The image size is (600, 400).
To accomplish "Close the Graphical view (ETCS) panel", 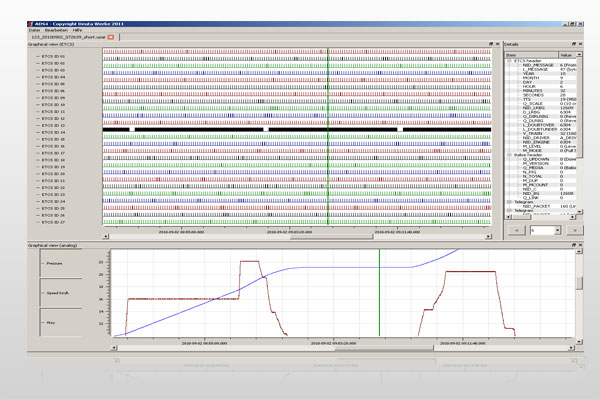I will 497,44.
